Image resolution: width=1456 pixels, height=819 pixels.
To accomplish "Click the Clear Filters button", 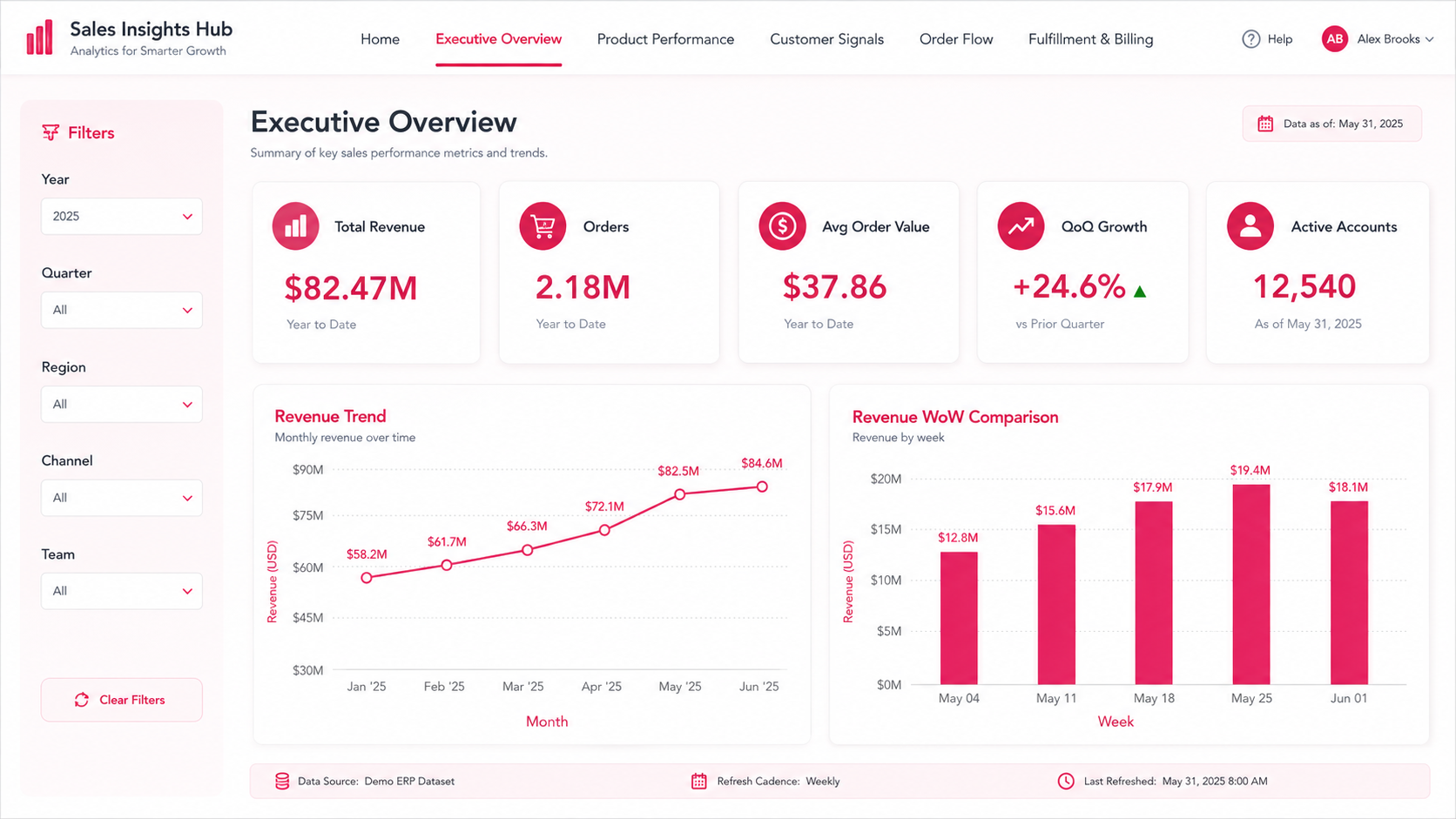I will pos(122,700).
